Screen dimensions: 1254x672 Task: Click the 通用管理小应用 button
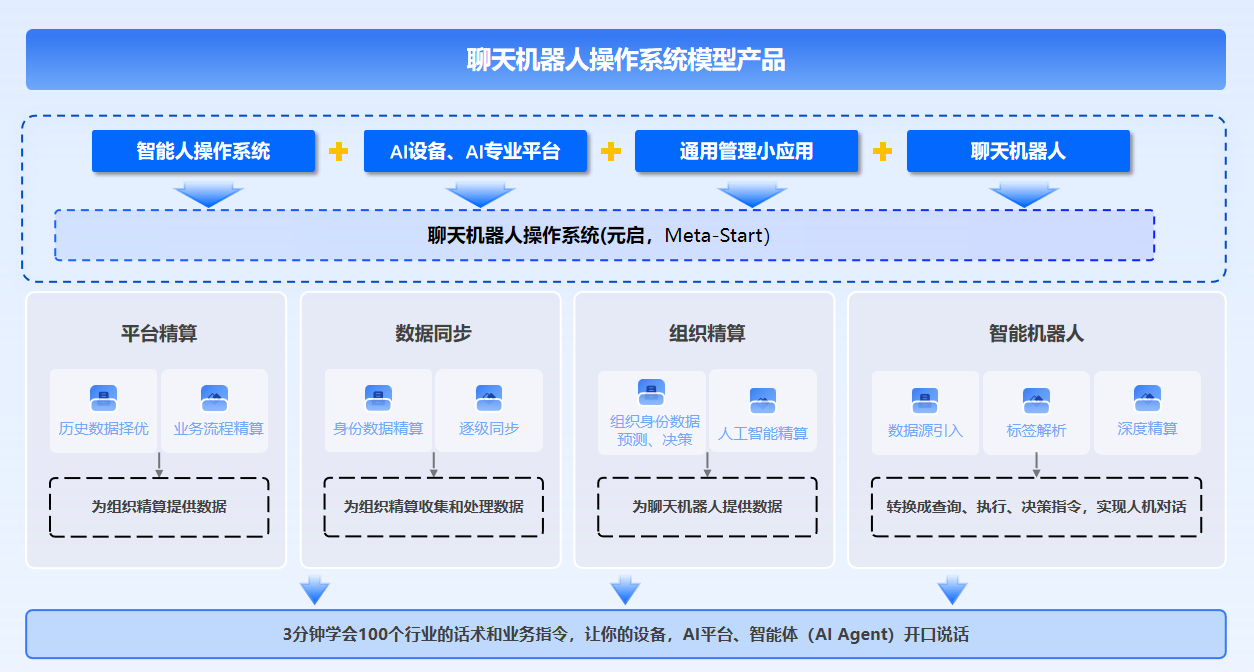point(747,151)
